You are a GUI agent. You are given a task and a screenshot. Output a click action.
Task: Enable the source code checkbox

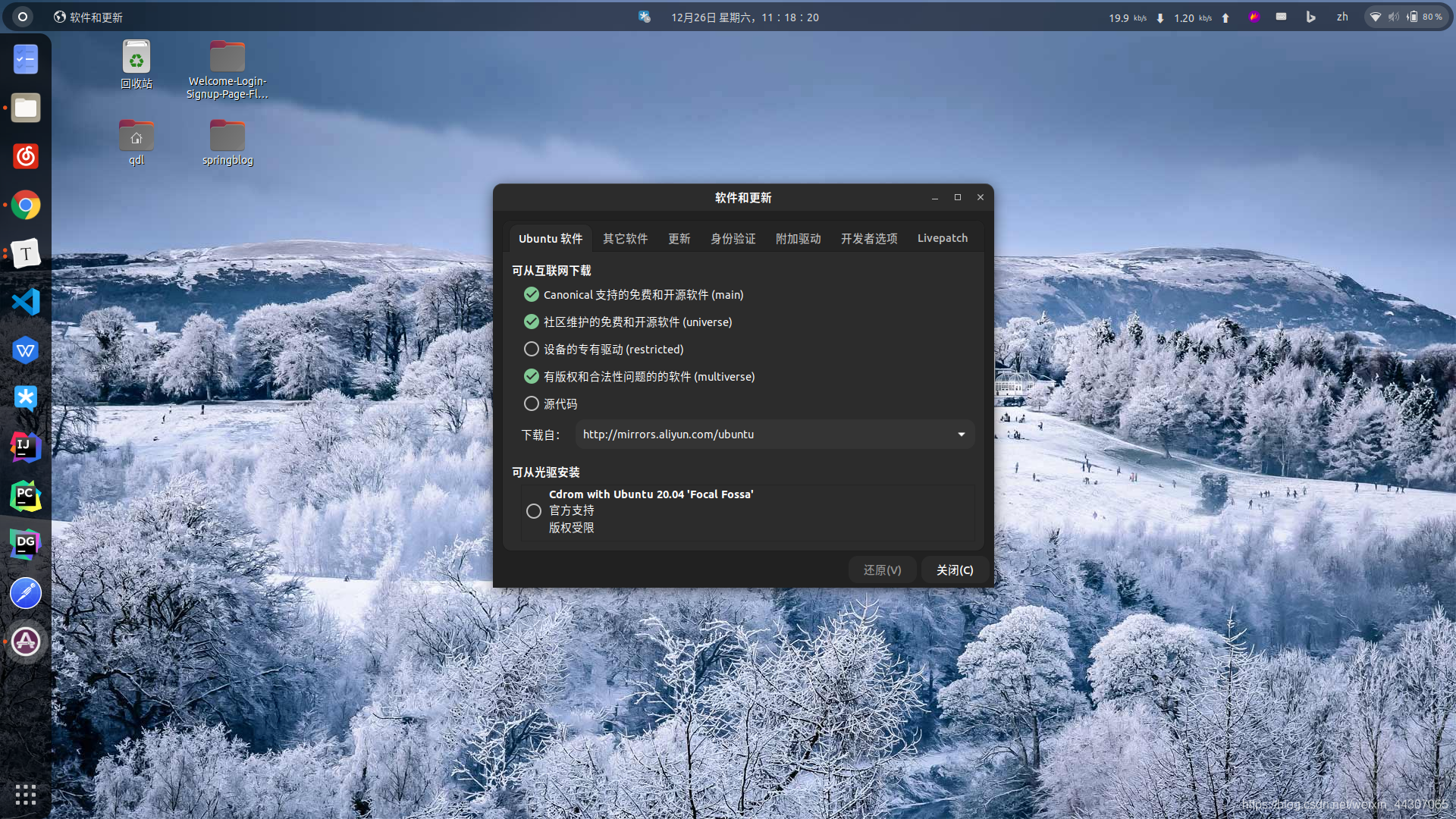(532, 403)
